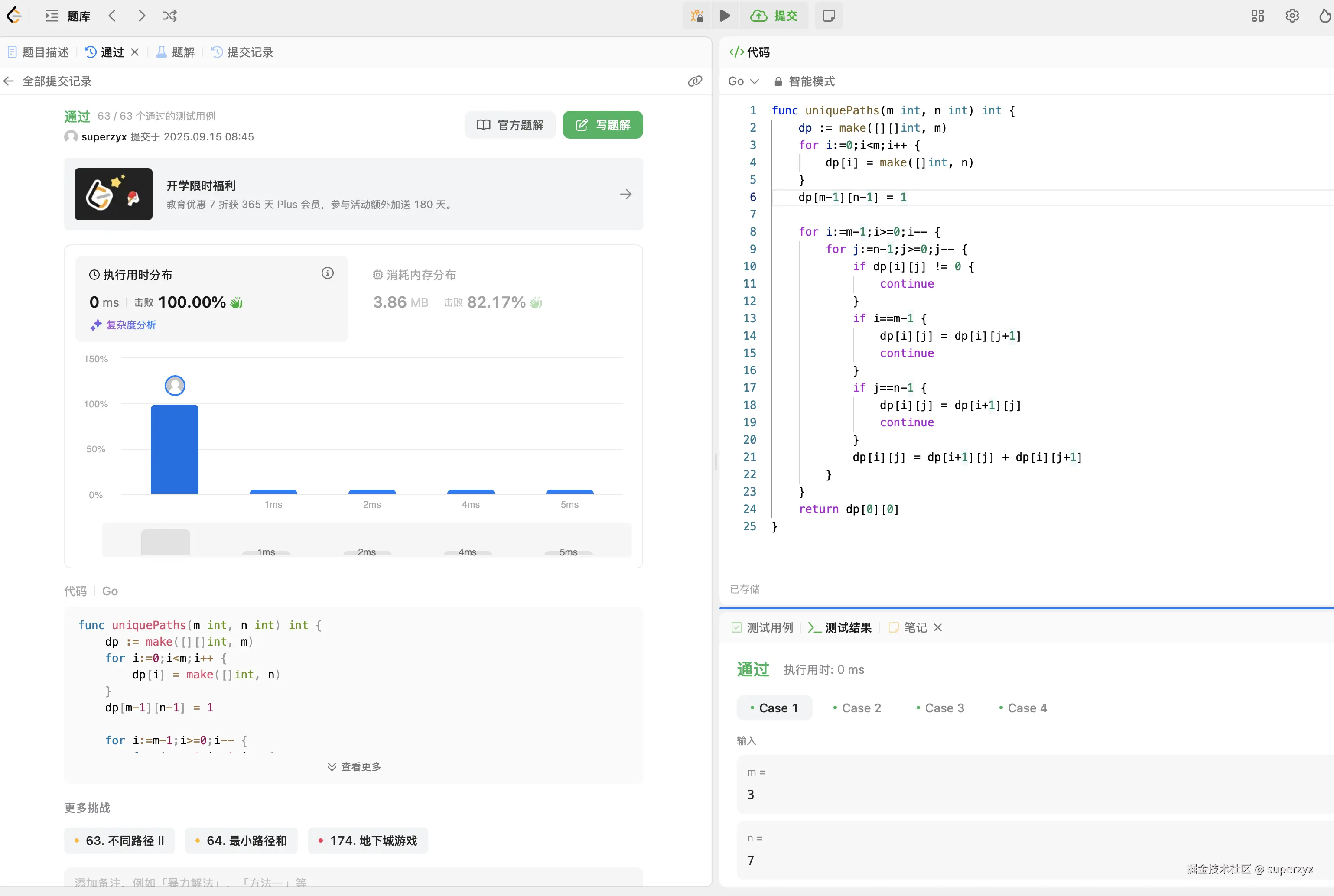The image size is (1334, 896).
Task: Select 执行用时分布 panel
Action: coord(212,299)
